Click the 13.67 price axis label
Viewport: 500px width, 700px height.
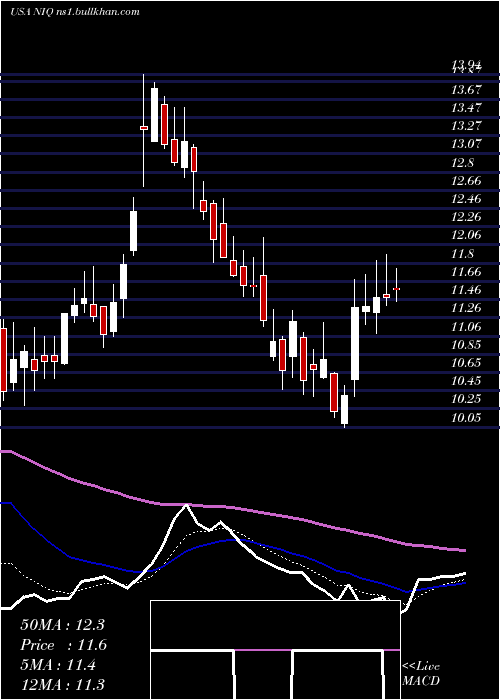[466, 90]
